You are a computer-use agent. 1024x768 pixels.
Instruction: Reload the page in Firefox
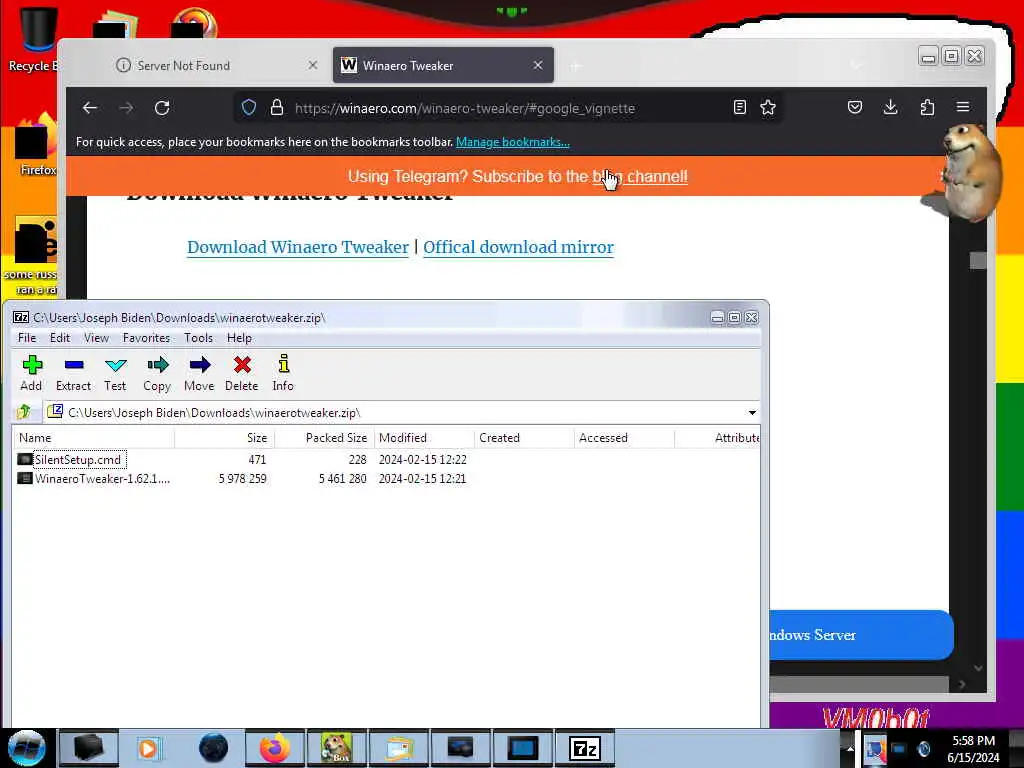pos(162,108)
